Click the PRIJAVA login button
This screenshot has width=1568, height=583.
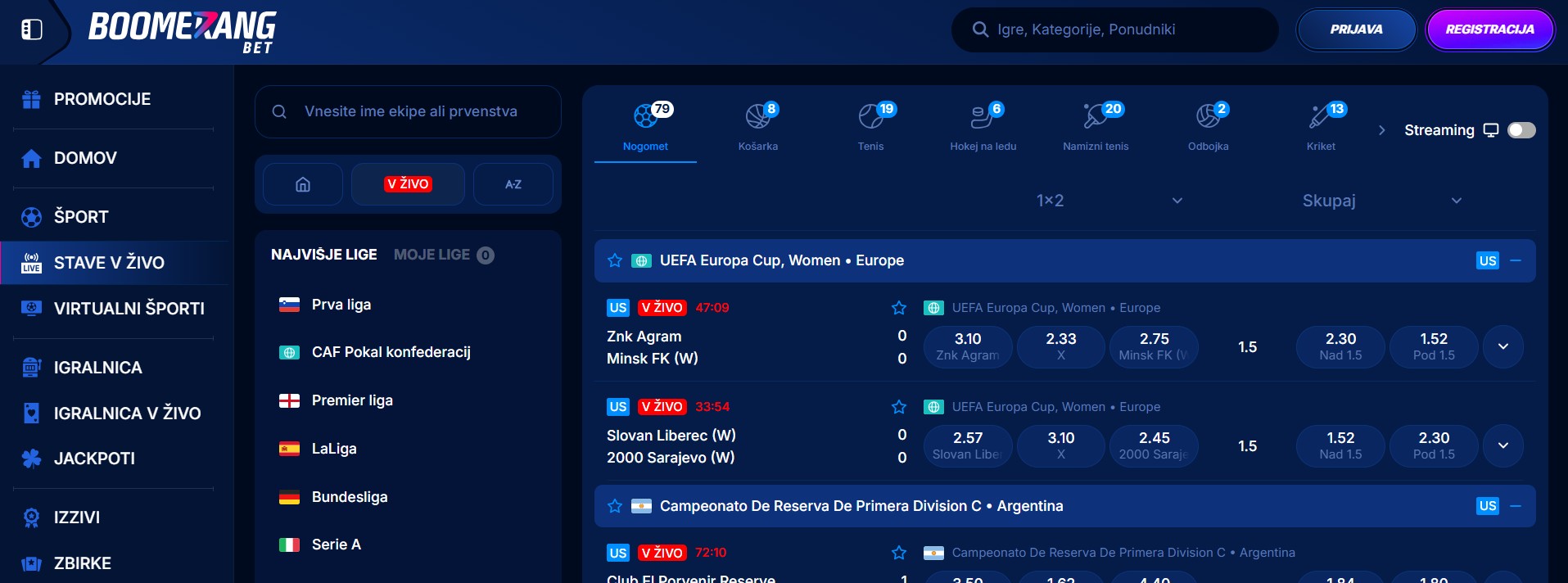click(1356, 29)
